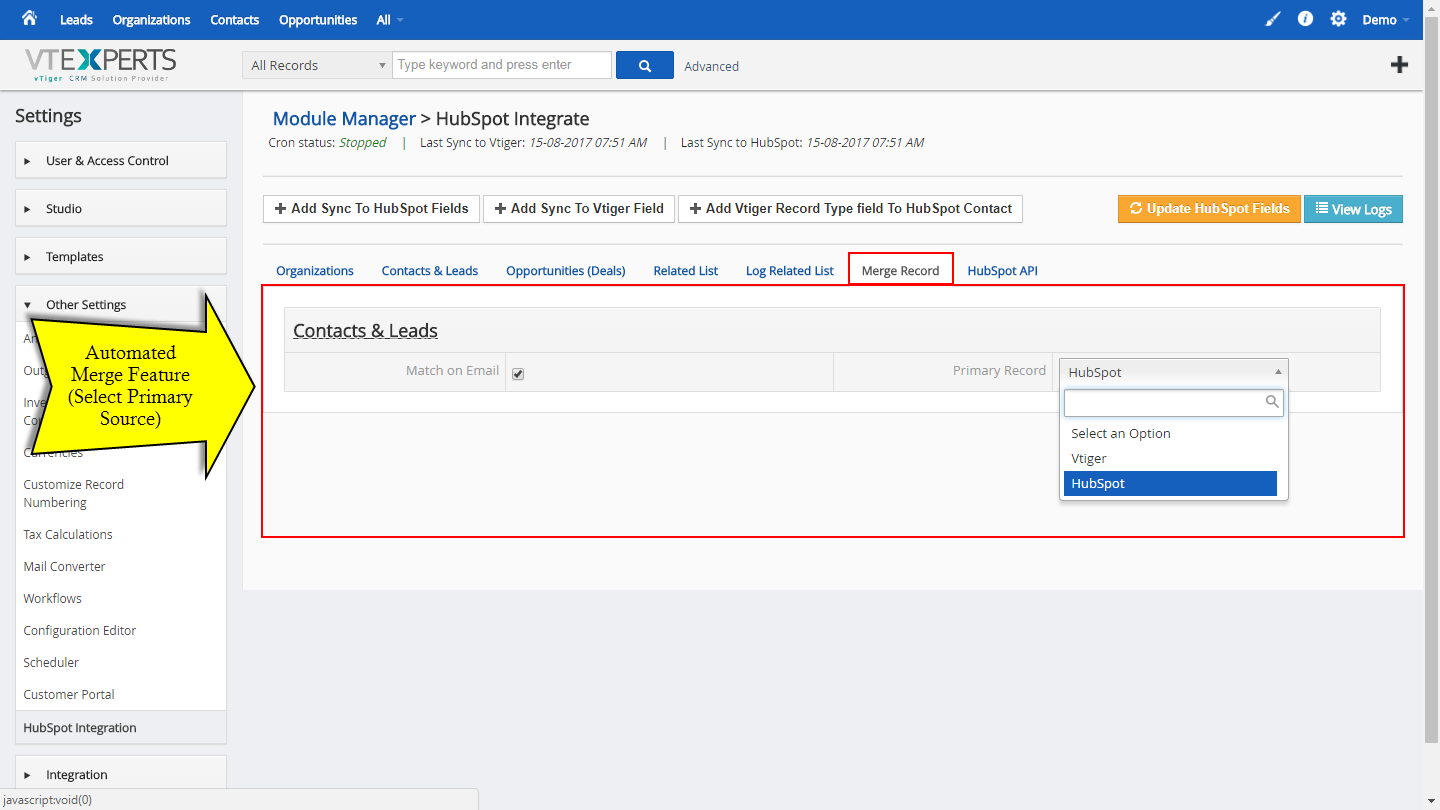Switch to the Organizations tab

[x=315, y=270]
